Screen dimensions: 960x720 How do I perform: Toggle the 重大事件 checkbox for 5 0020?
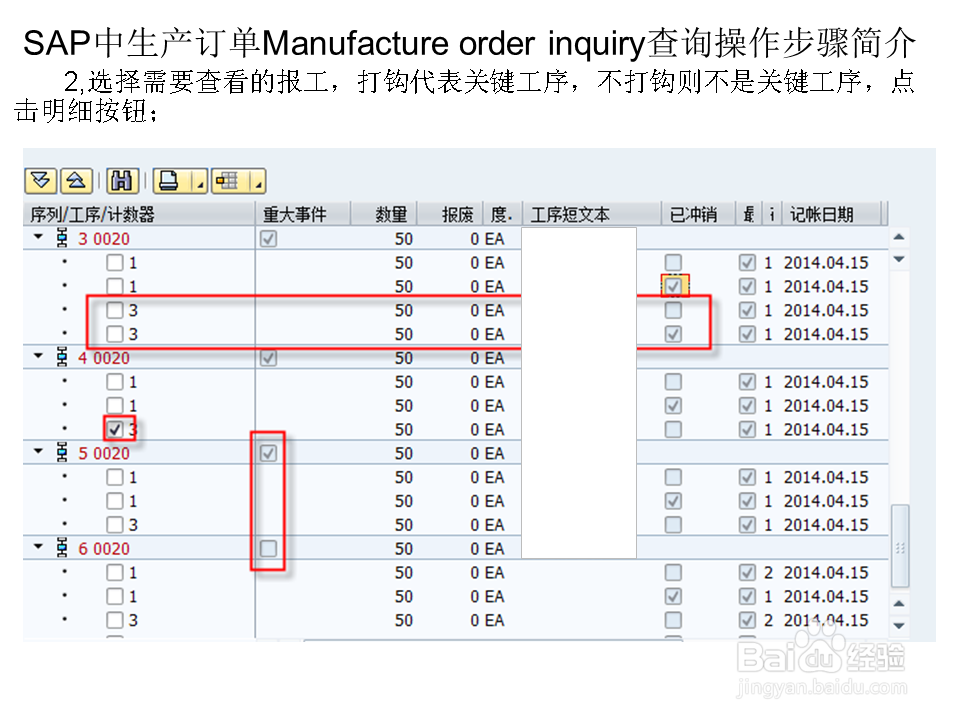(268, 453)
